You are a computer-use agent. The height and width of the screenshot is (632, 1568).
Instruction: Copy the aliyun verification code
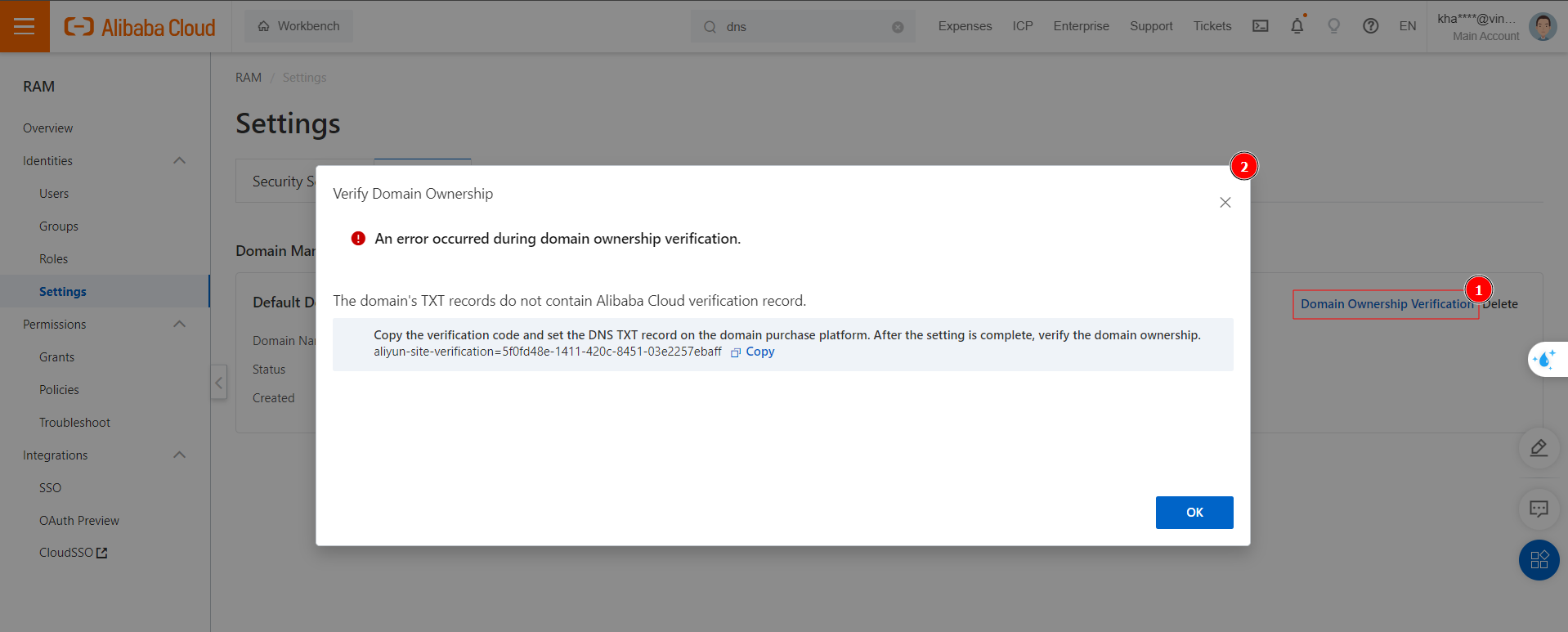pos(753,352)
